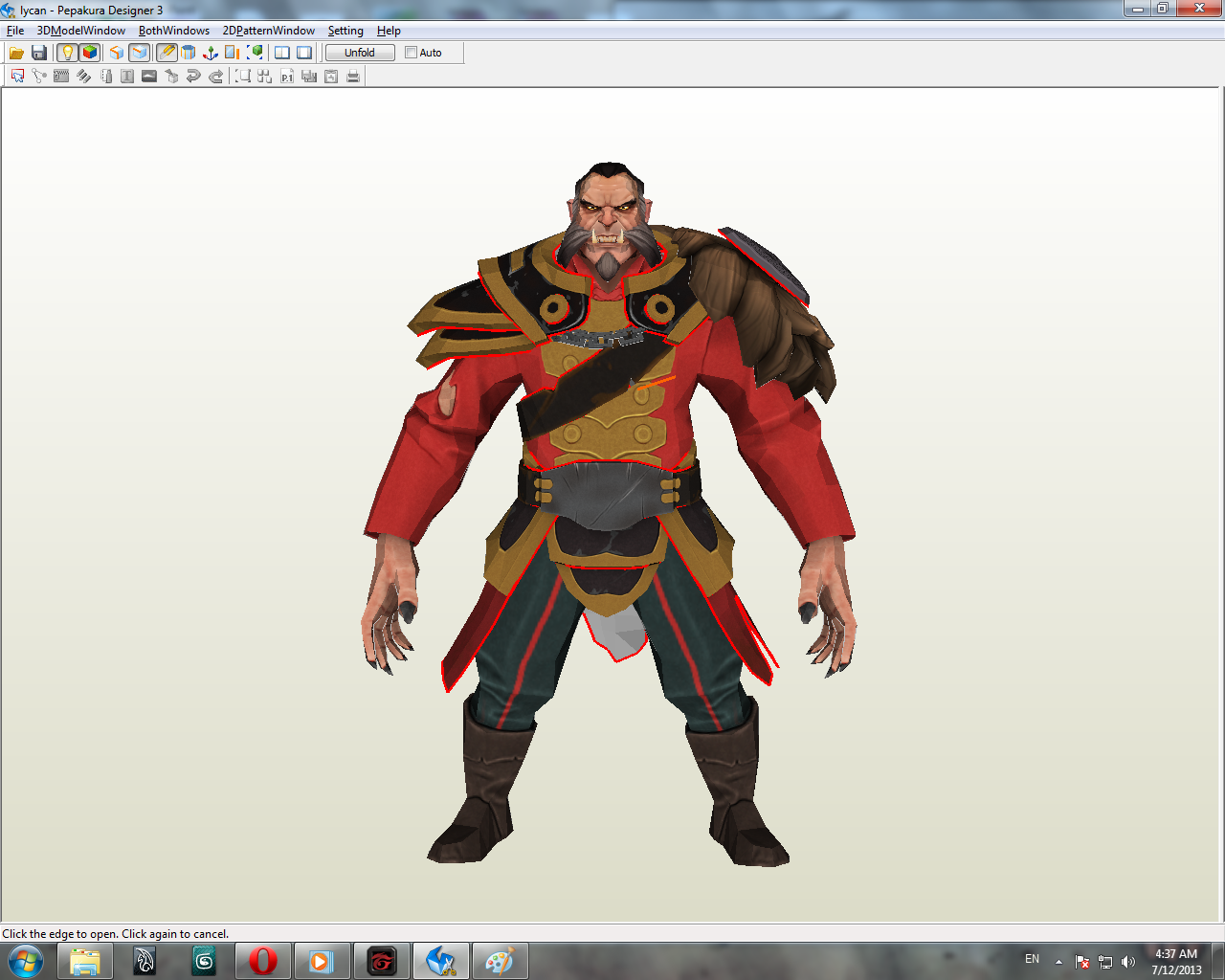The image size is (1225, 980).
Task: Click the P.1 page number display icon
Action: click(286, 76)
